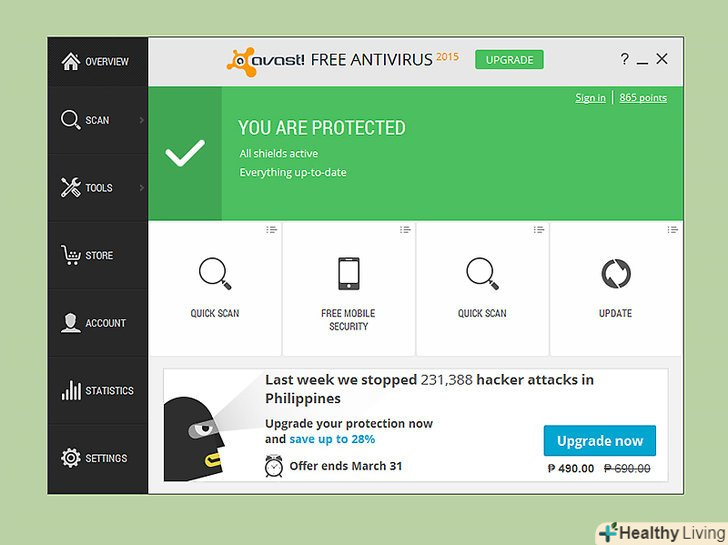This screenshot has height=545, width=728.
Task: Select the Overview menu label
Action: tap(107, 62)
